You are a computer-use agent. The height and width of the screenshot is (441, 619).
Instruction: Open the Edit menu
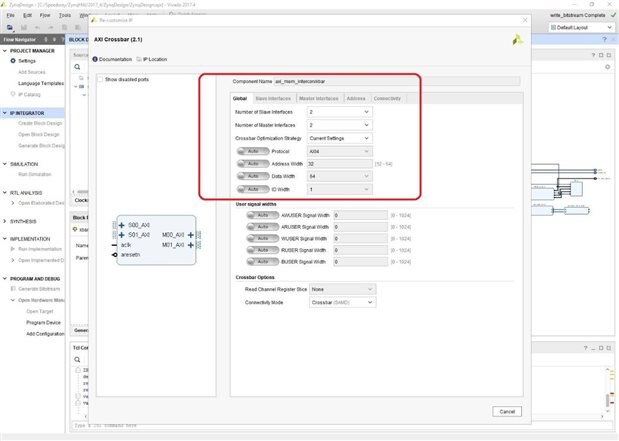pos(27,15)
